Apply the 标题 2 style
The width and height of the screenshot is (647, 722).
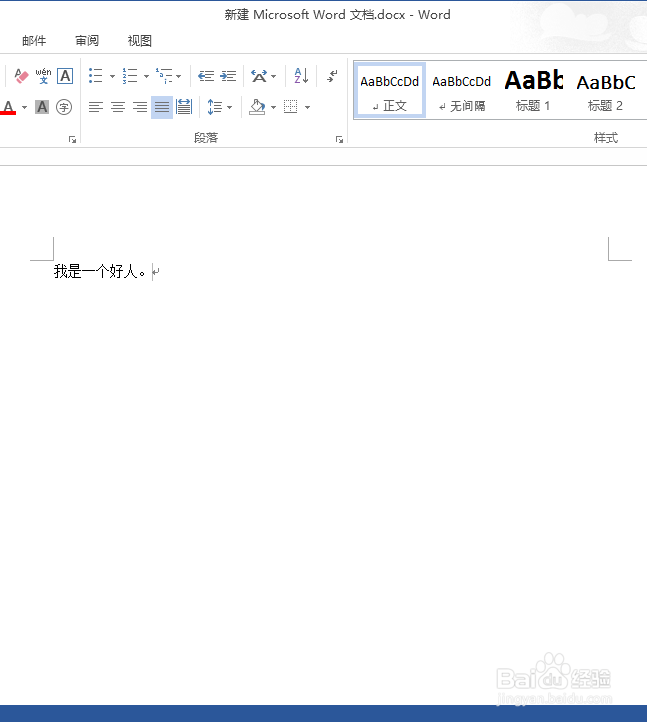click(x=606, y=90)
